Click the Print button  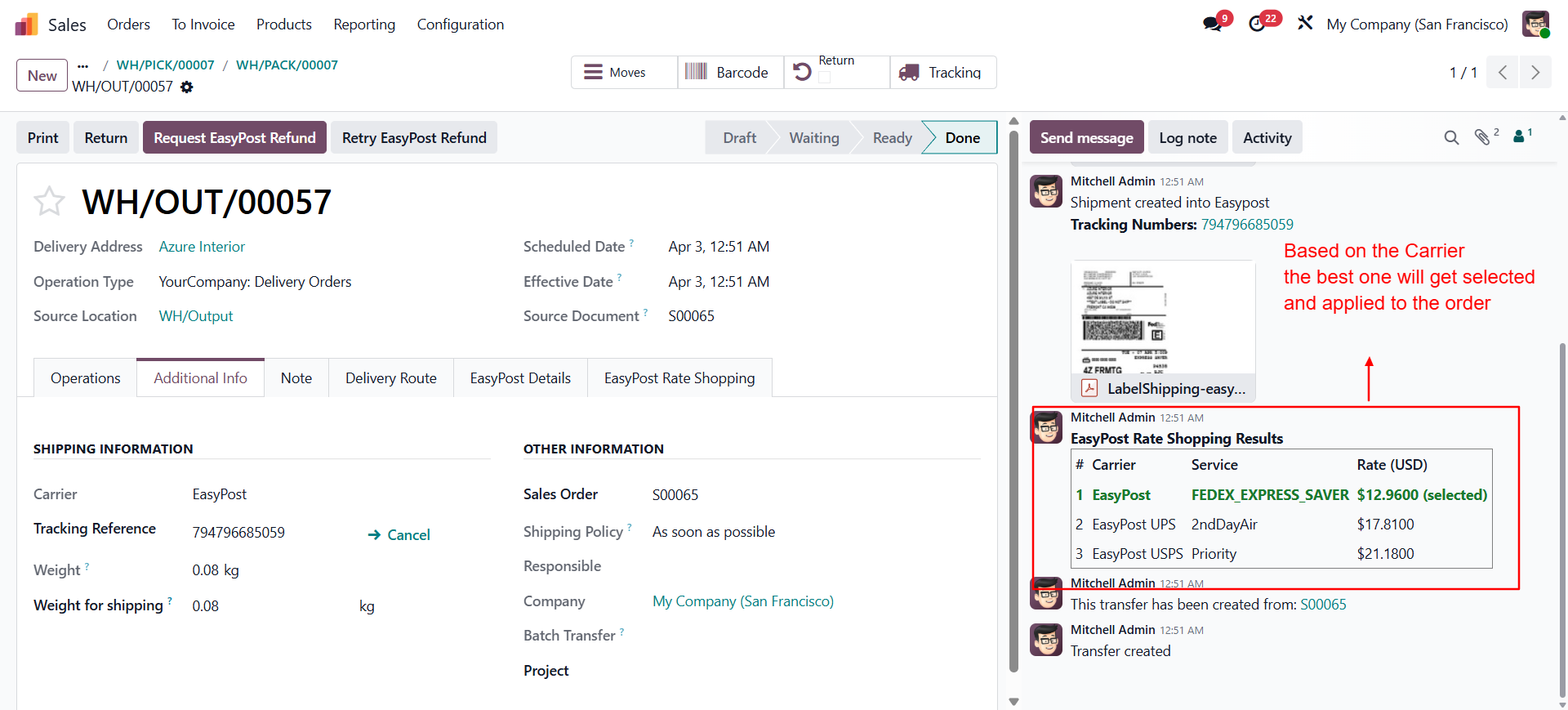pyautogui.click(x=43, y=137)
